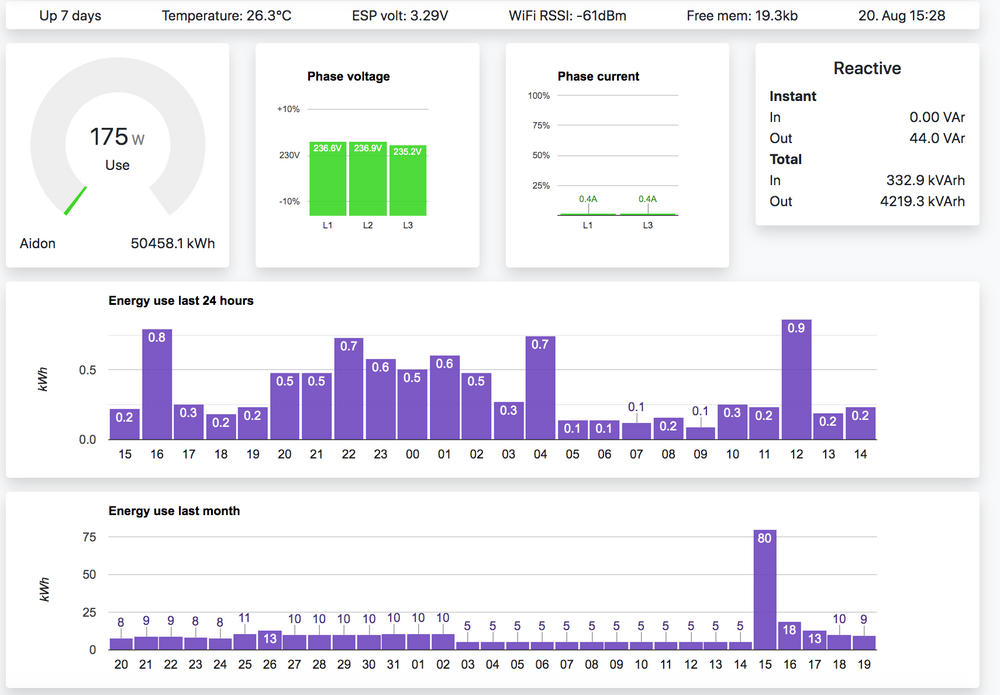
Task: Select the L2 voltage bar showing 236.9V
Action: point(368,180)
